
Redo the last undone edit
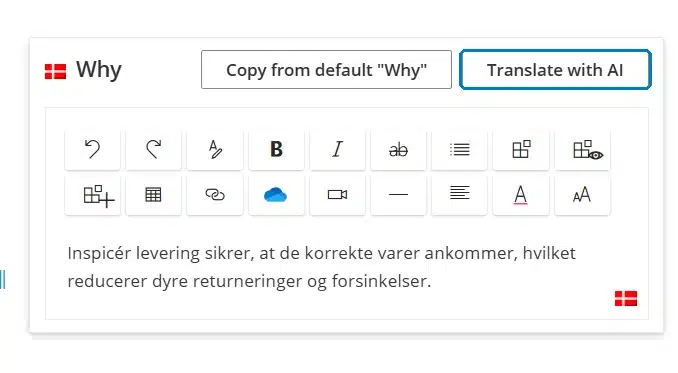(x=154, y=150)
